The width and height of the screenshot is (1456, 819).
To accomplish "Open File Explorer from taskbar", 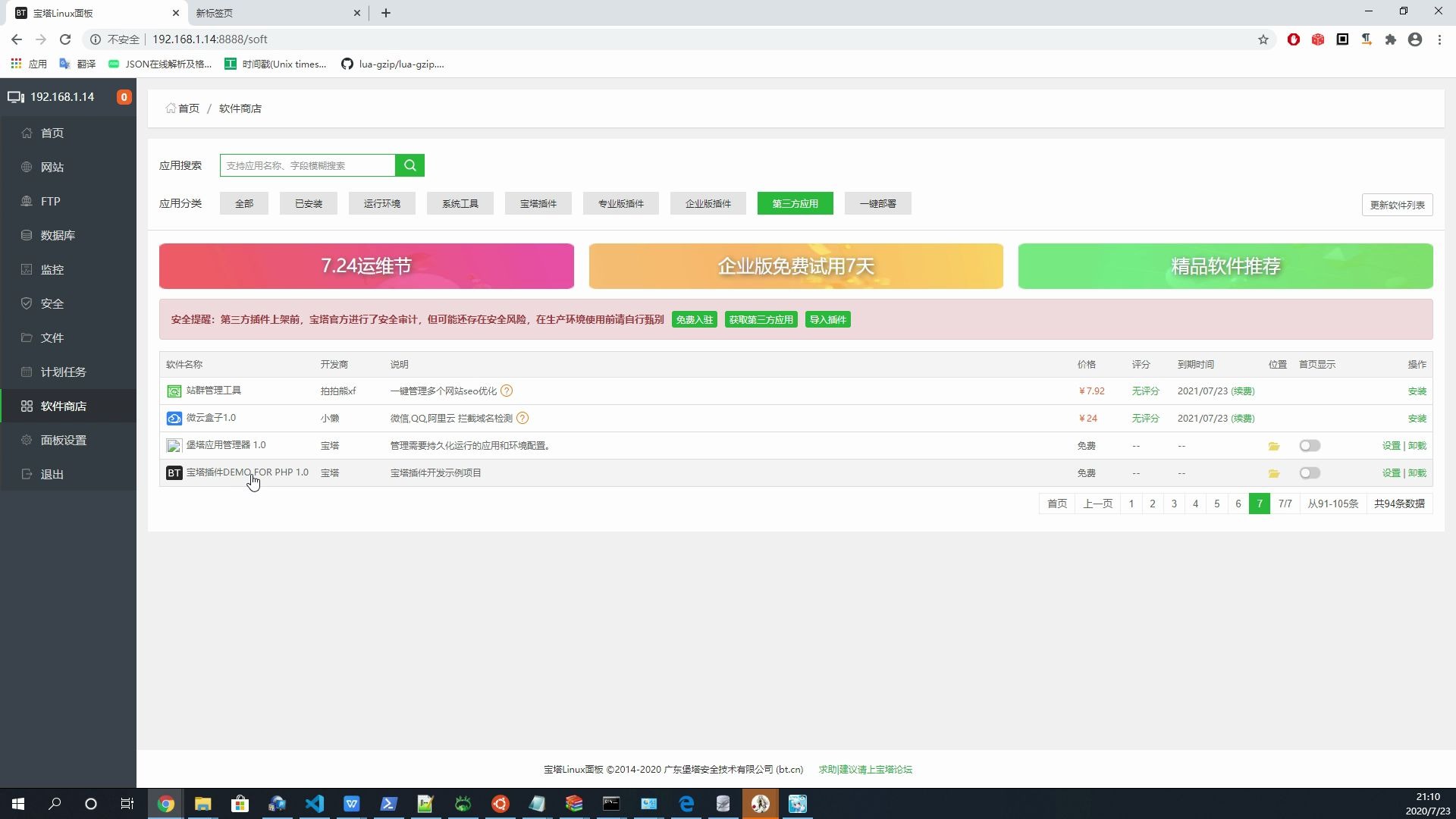I will (x=202, y=804).
